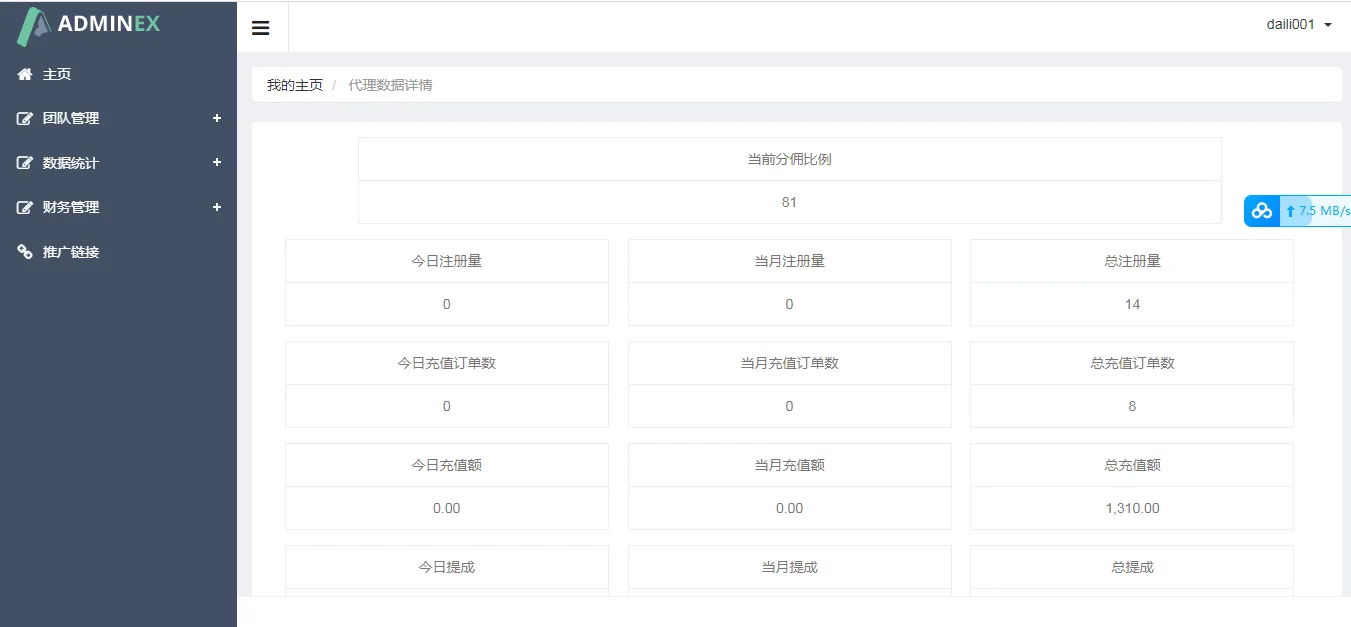
Task: Expand 财务管理 with its plus sign
Action: point(217,207)
